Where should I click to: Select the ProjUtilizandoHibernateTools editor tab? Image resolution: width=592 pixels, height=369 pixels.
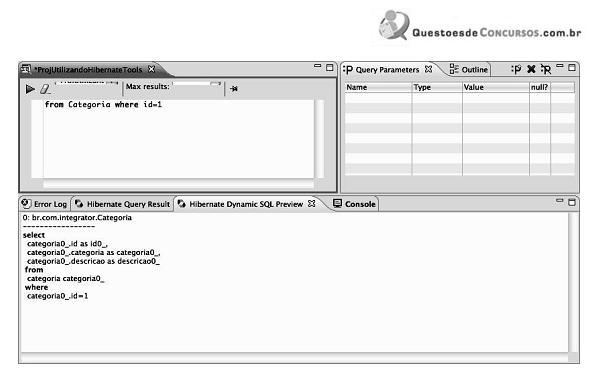coord(88,69)
